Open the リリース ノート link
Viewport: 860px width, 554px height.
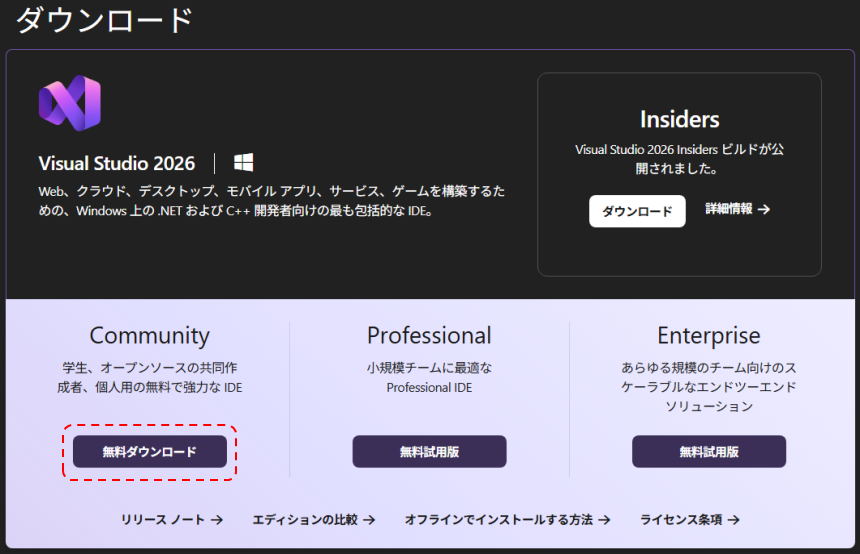tap(171, 520)
